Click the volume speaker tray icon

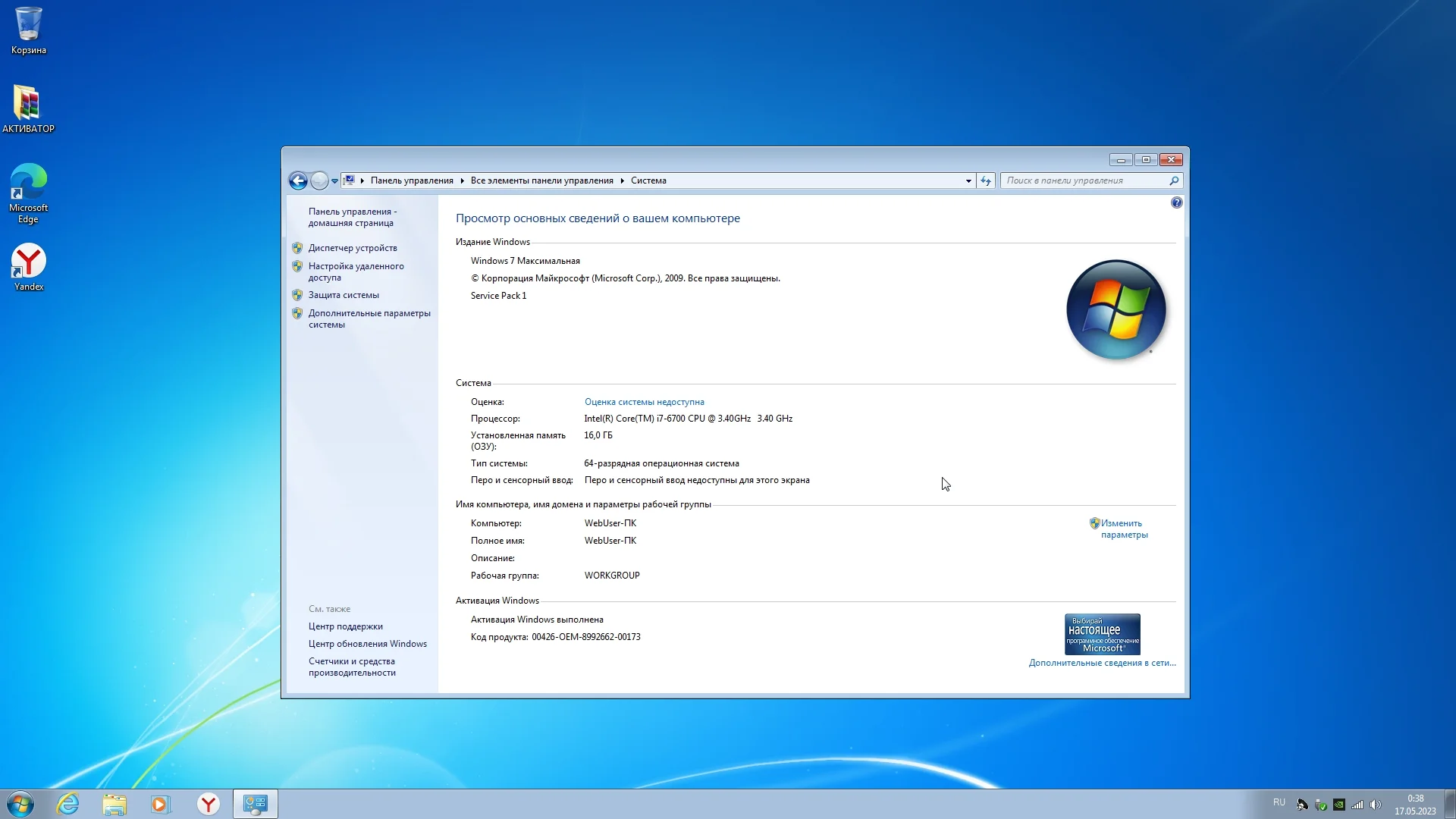click(x=1376, y=805)
